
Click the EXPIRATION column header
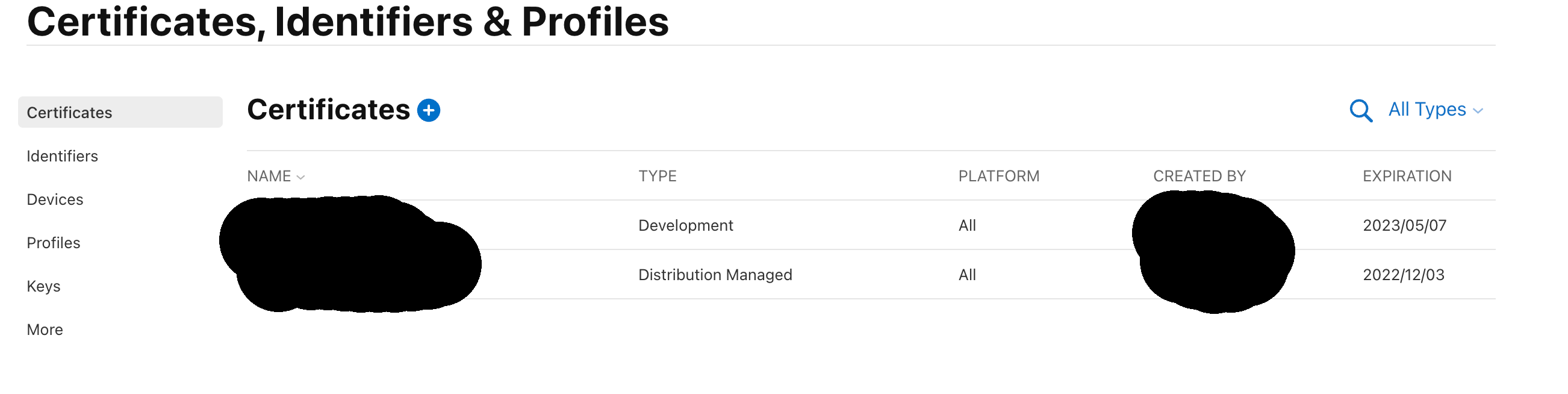coord(1407,176)
